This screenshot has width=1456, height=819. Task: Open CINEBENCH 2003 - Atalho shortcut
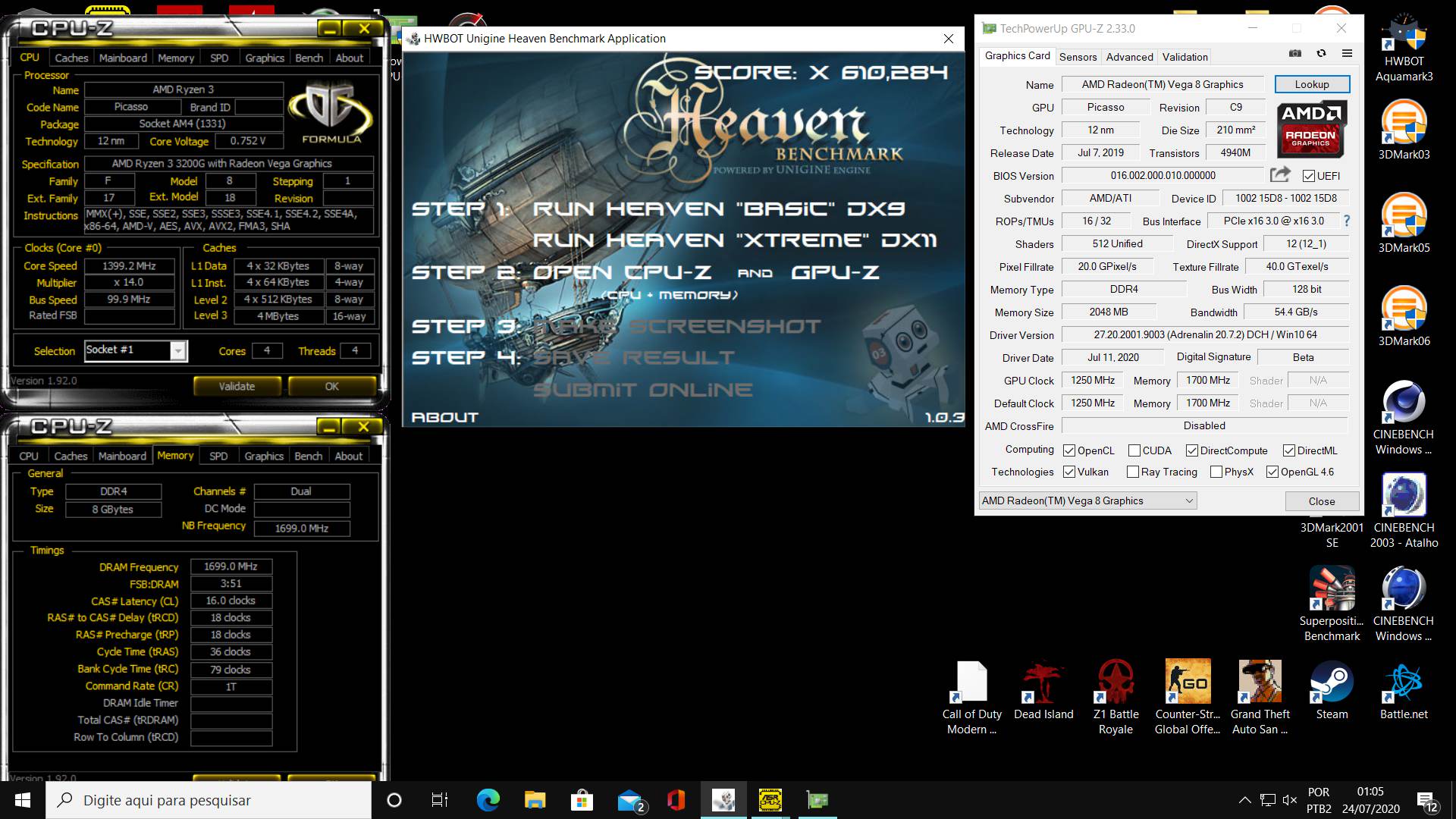1404,510
